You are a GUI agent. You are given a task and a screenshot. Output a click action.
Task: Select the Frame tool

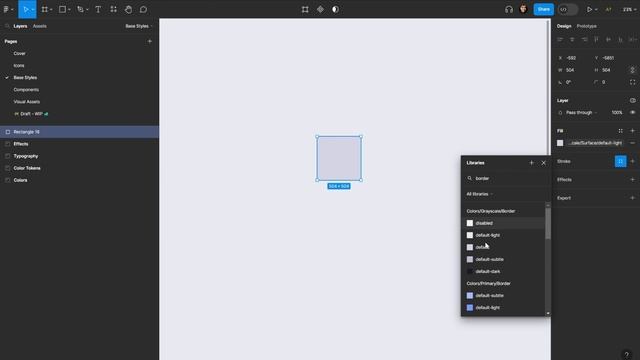44,9
